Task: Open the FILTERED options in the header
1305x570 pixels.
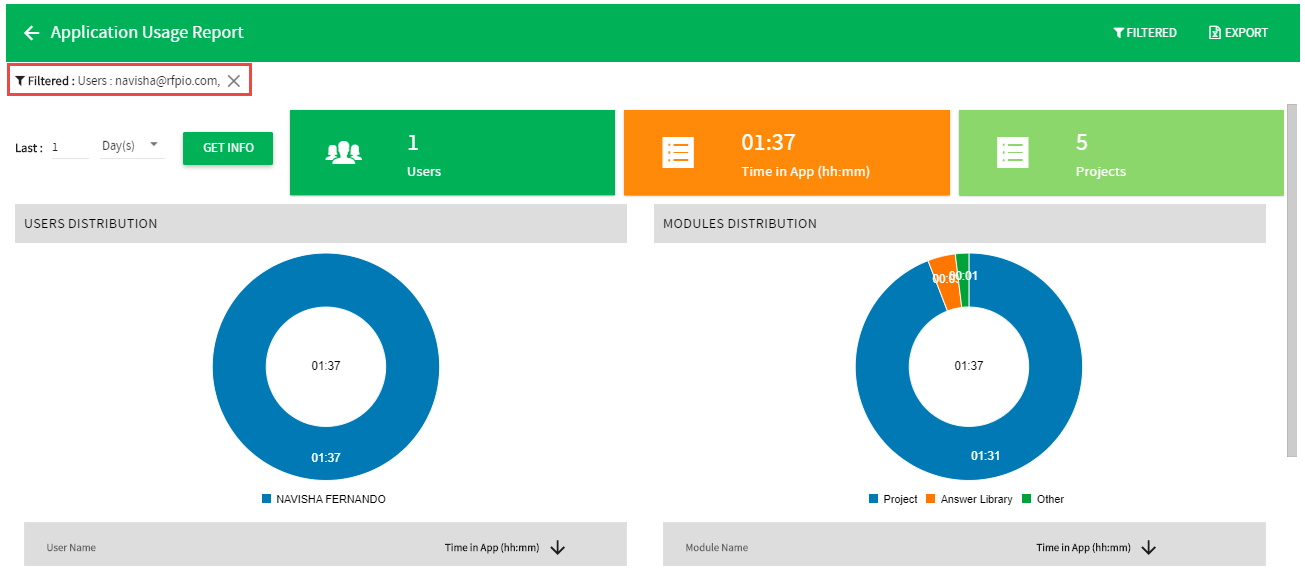Action: pyautogui.click(x=1145, y=33)
